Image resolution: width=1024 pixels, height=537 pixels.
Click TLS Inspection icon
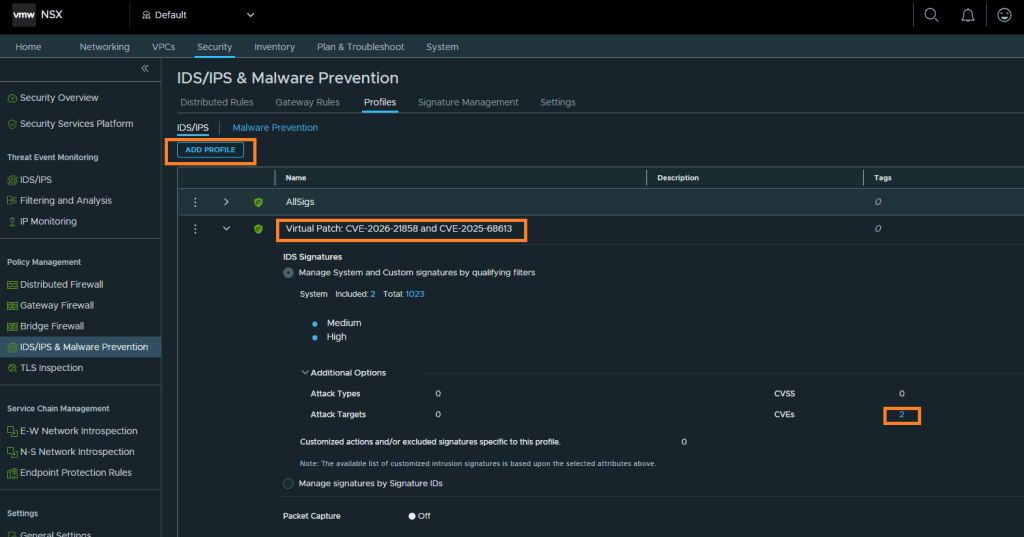(x=12, y=368)
